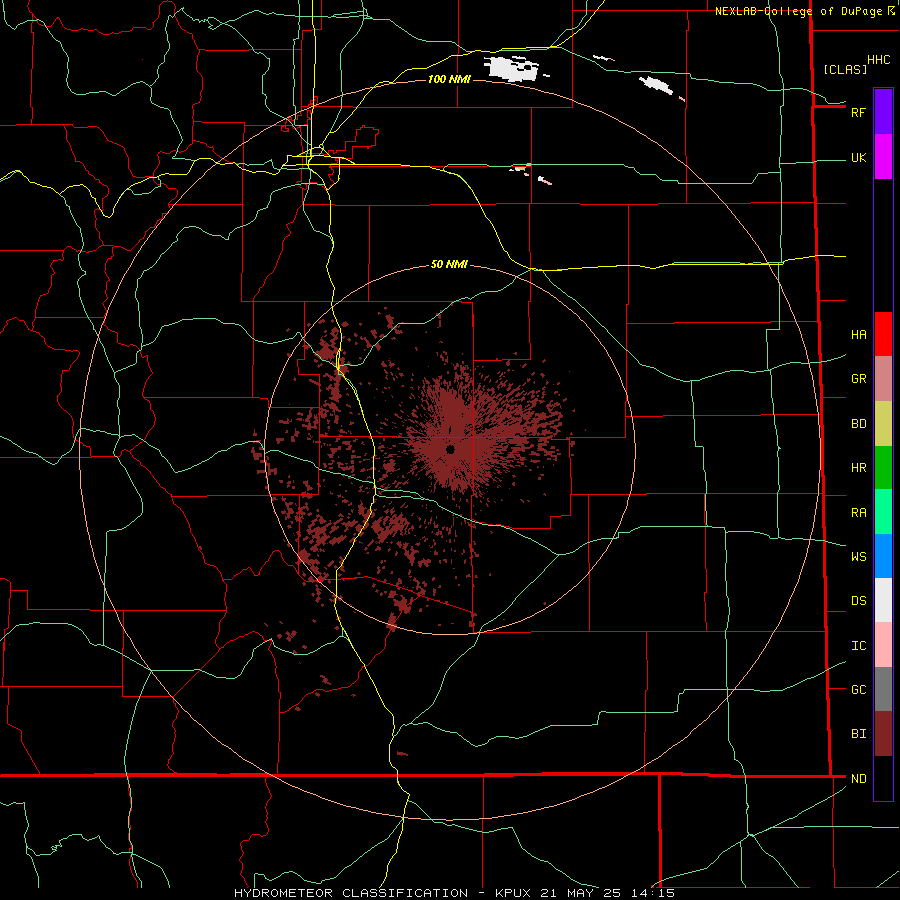The height and width of the screenshot is (900, 900).
Task: Click the WS legend label
Action: coord(858,556)
